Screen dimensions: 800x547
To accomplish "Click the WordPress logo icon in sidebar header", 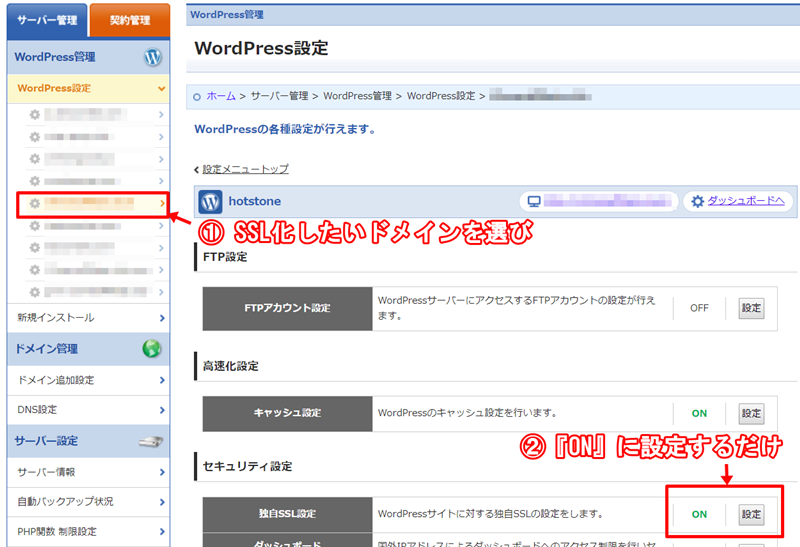I will (x=153, y=57).
